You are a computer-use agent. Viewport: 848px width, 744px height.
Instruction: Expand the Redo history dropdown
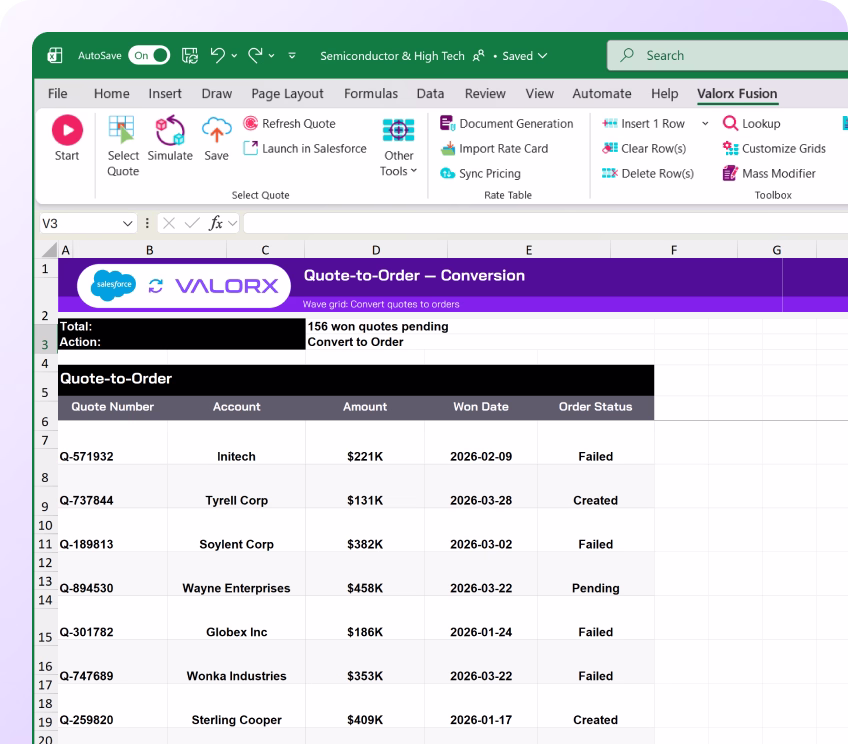tap(271, 56)
